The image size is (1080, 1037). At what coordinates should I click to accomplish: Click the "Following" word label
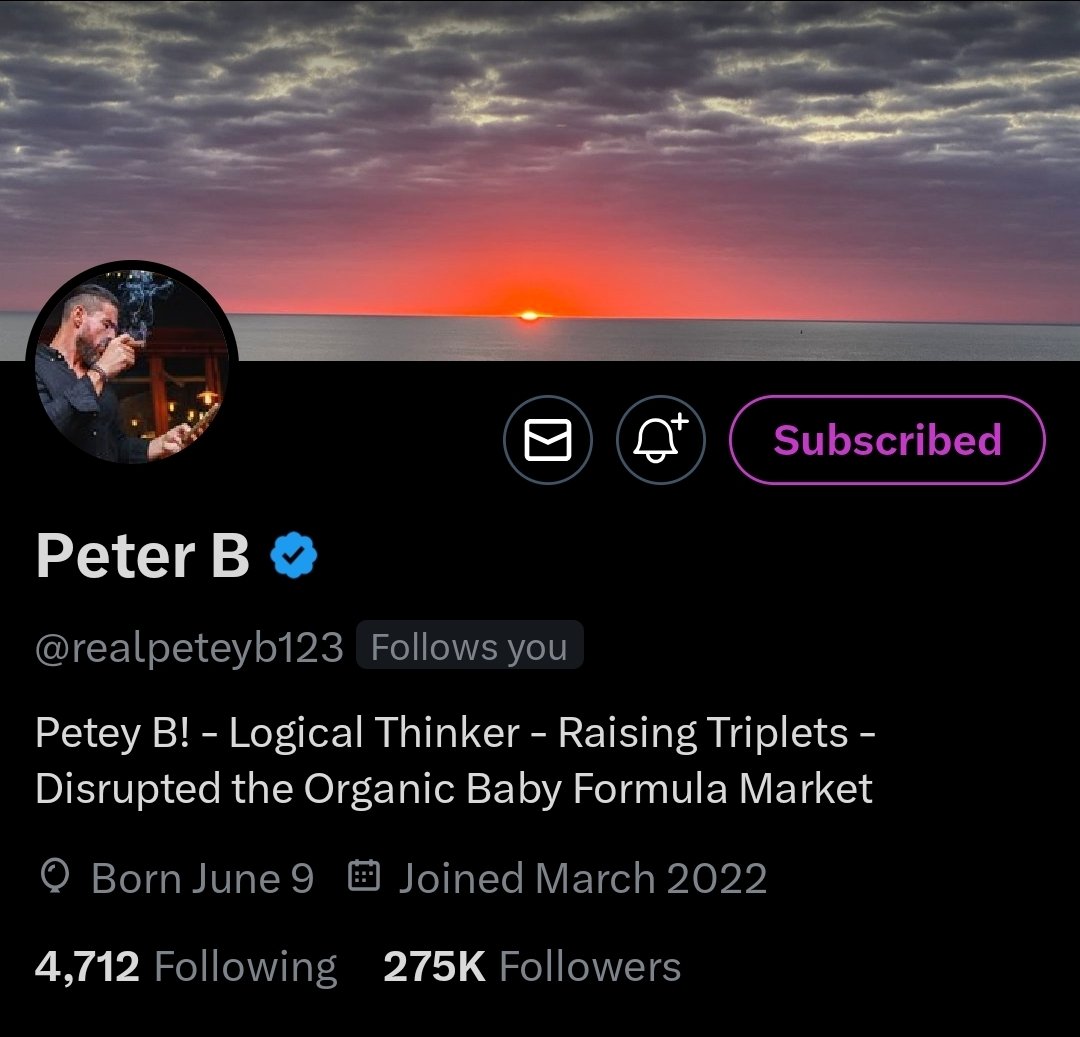[x=246, y=967]
